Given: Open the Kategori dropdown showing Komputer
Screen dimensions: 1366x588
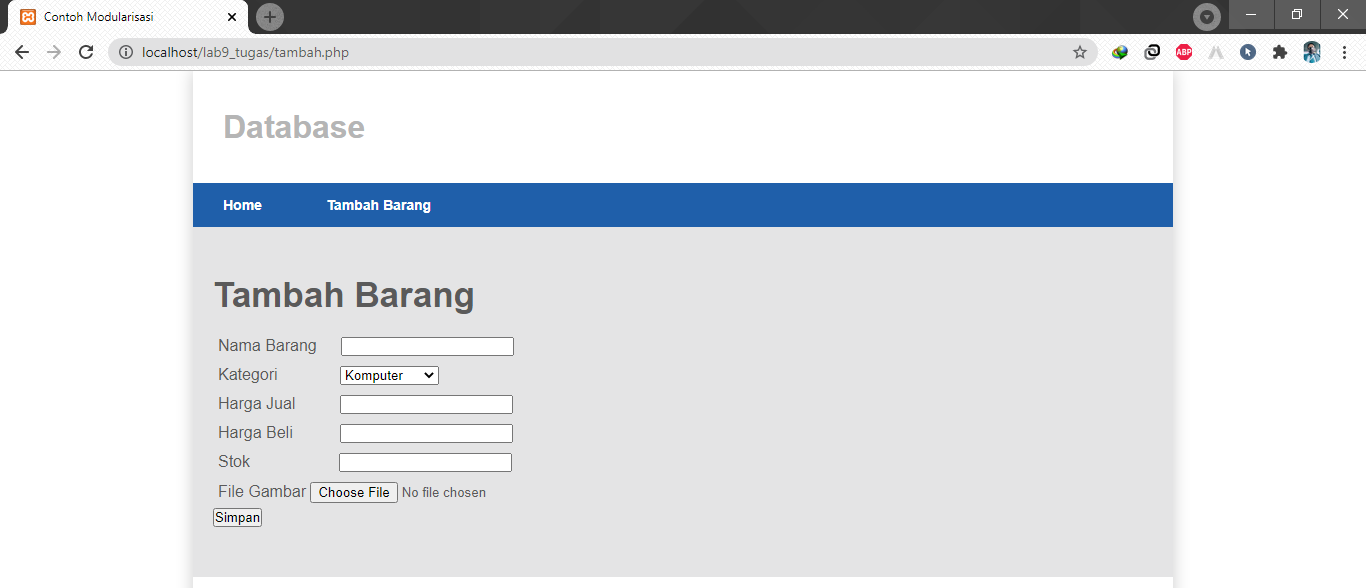Looking at the screenshot, I should [389, 375].
